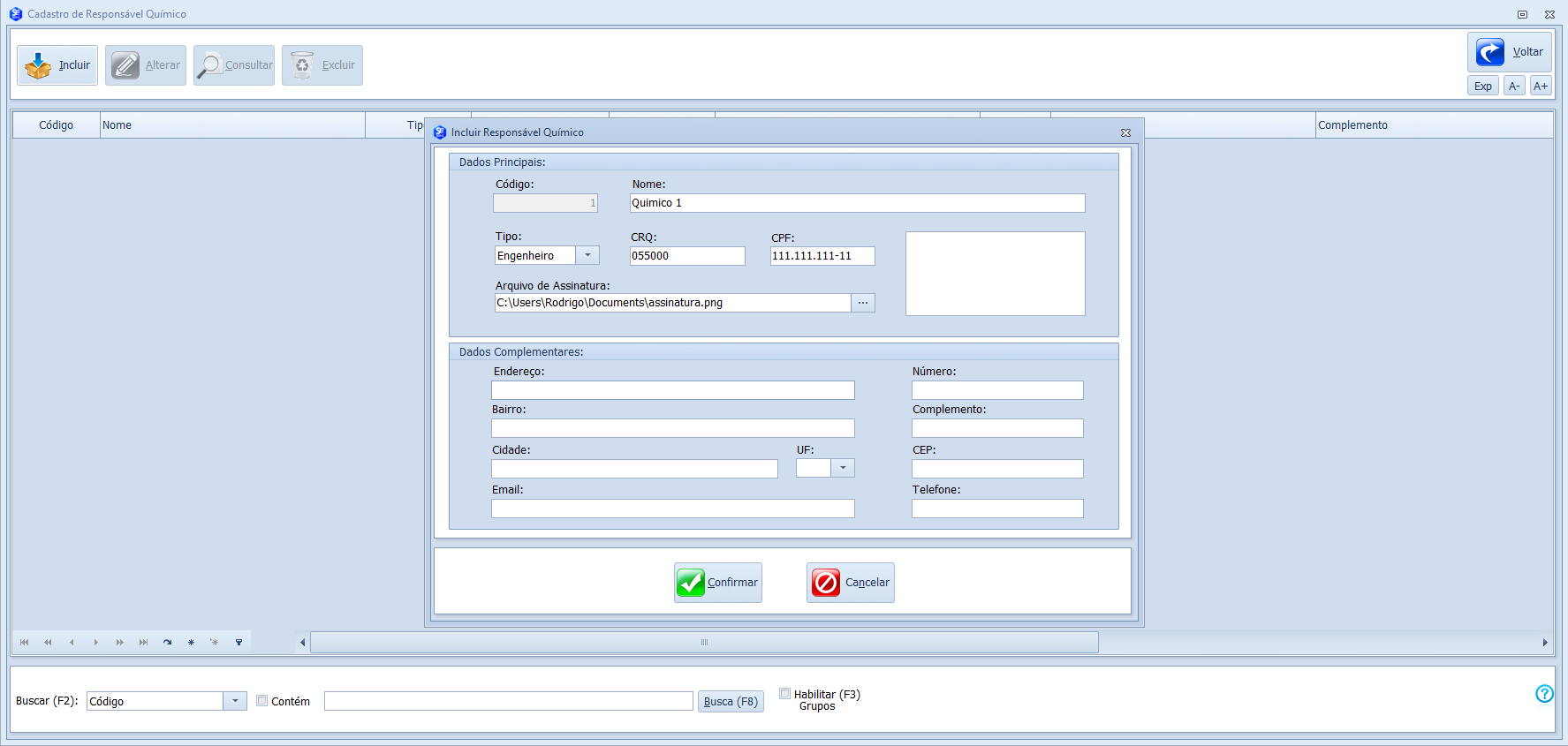1568x746 pixels.
Task: Close the Incluir Responsável Químico dialog
Action: pos(1125,132)
